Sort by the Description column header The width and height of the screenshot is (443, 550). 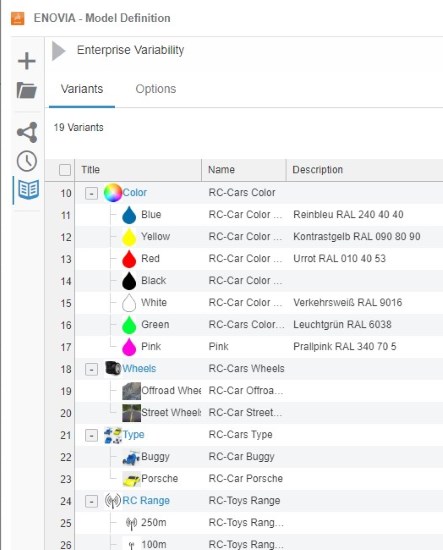[317, 170]
